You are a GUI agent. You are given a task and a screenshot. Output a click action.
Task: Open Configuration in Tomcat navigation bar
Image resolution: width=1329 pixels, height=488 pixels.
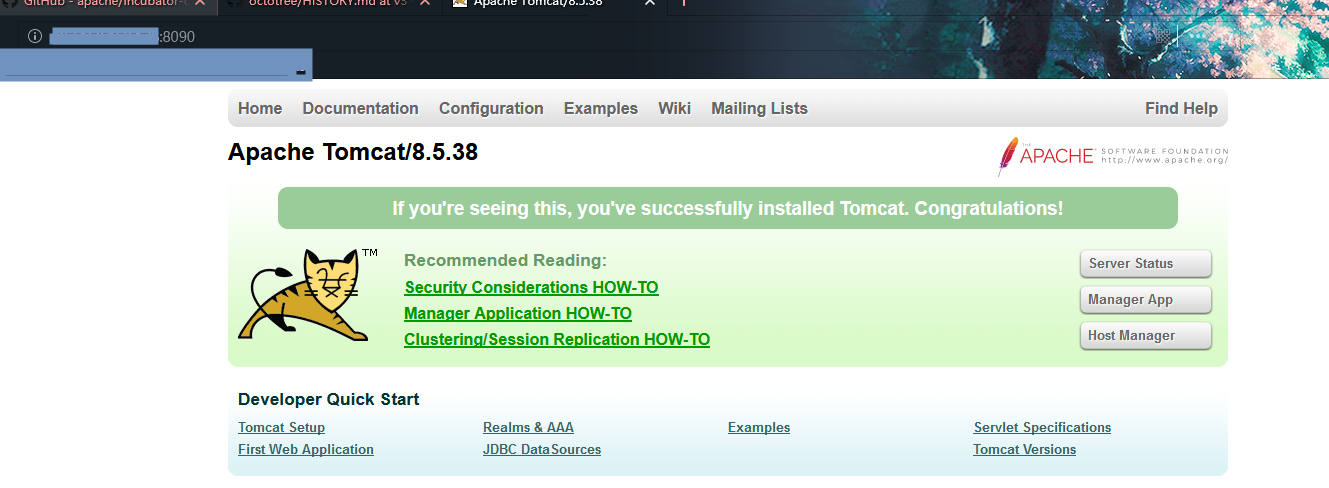point(491,109)
